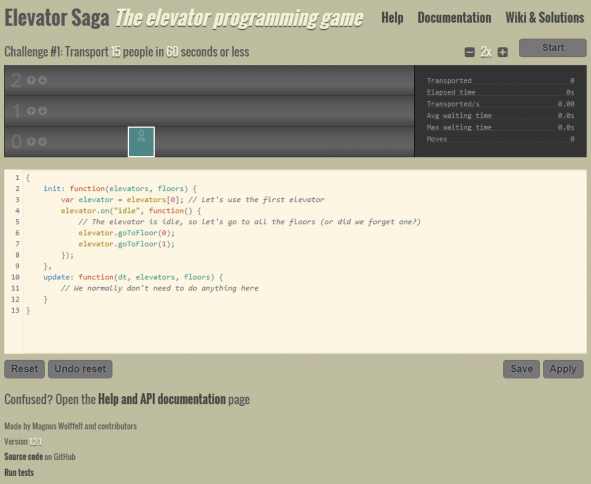Start the challenge simulation

[553, 47]
